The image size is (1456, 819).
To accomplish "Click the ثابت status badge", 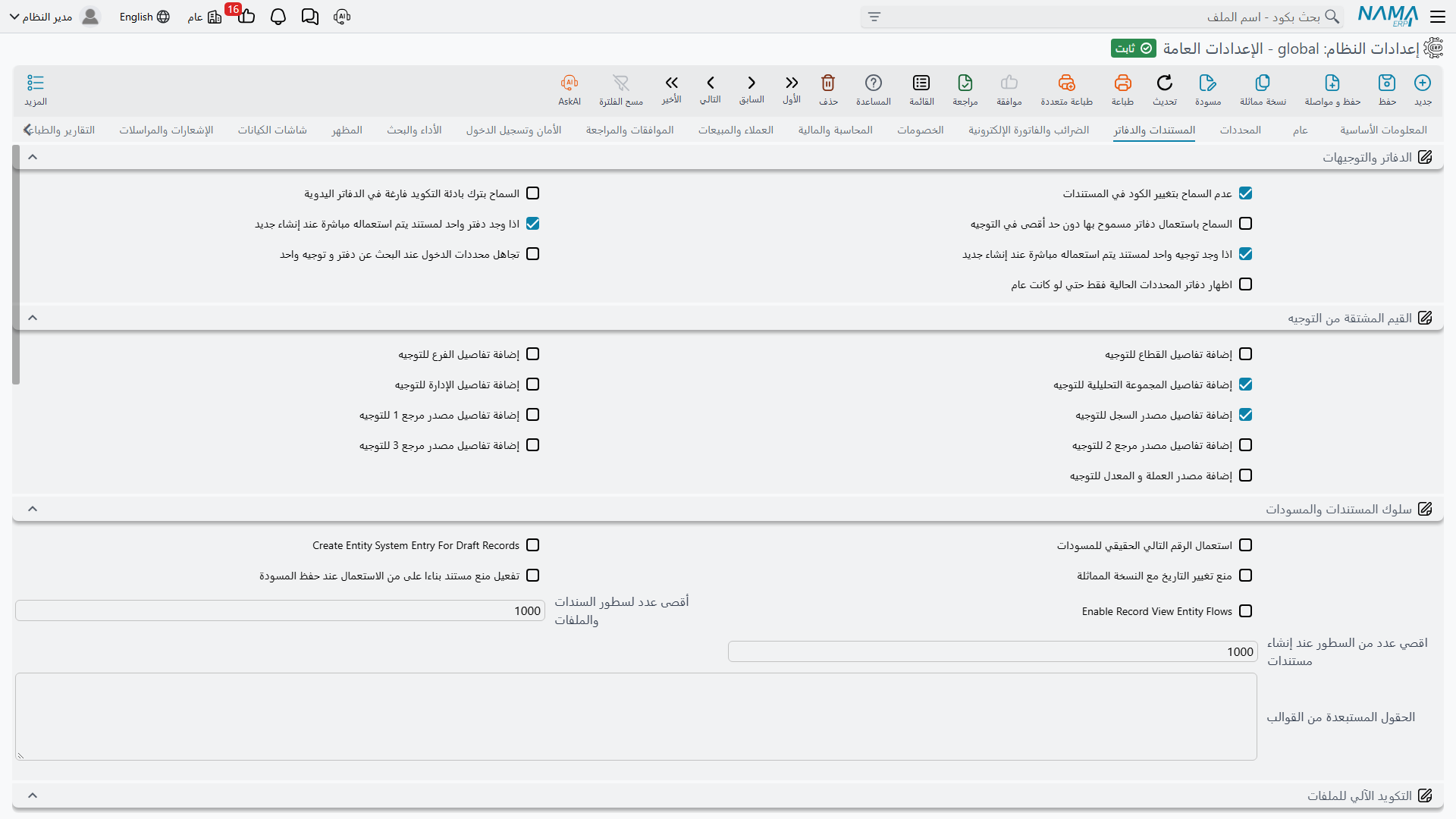I will pos(1134,49).
